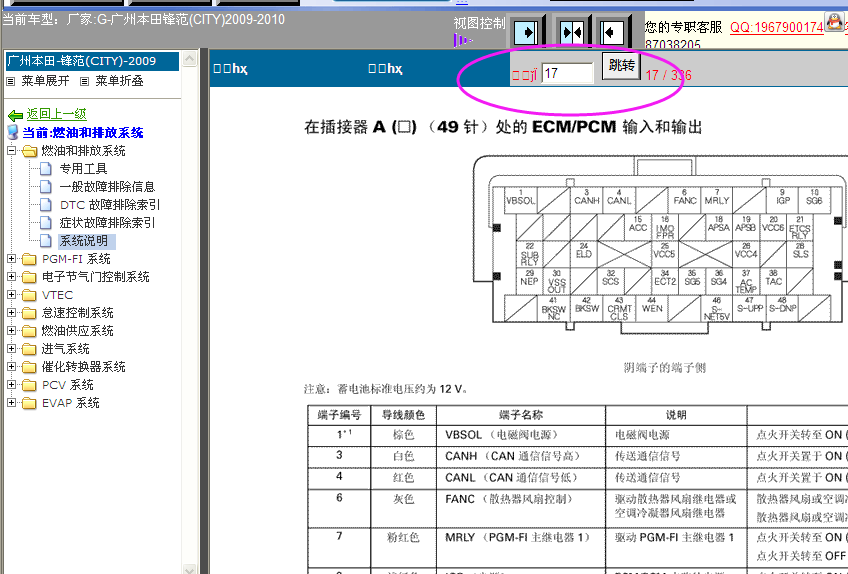This screenshot has height=574, width=848.
Task: Click the sidebar scrollbar down arrow
Action: pyautogui.click(x=190, y=569)
